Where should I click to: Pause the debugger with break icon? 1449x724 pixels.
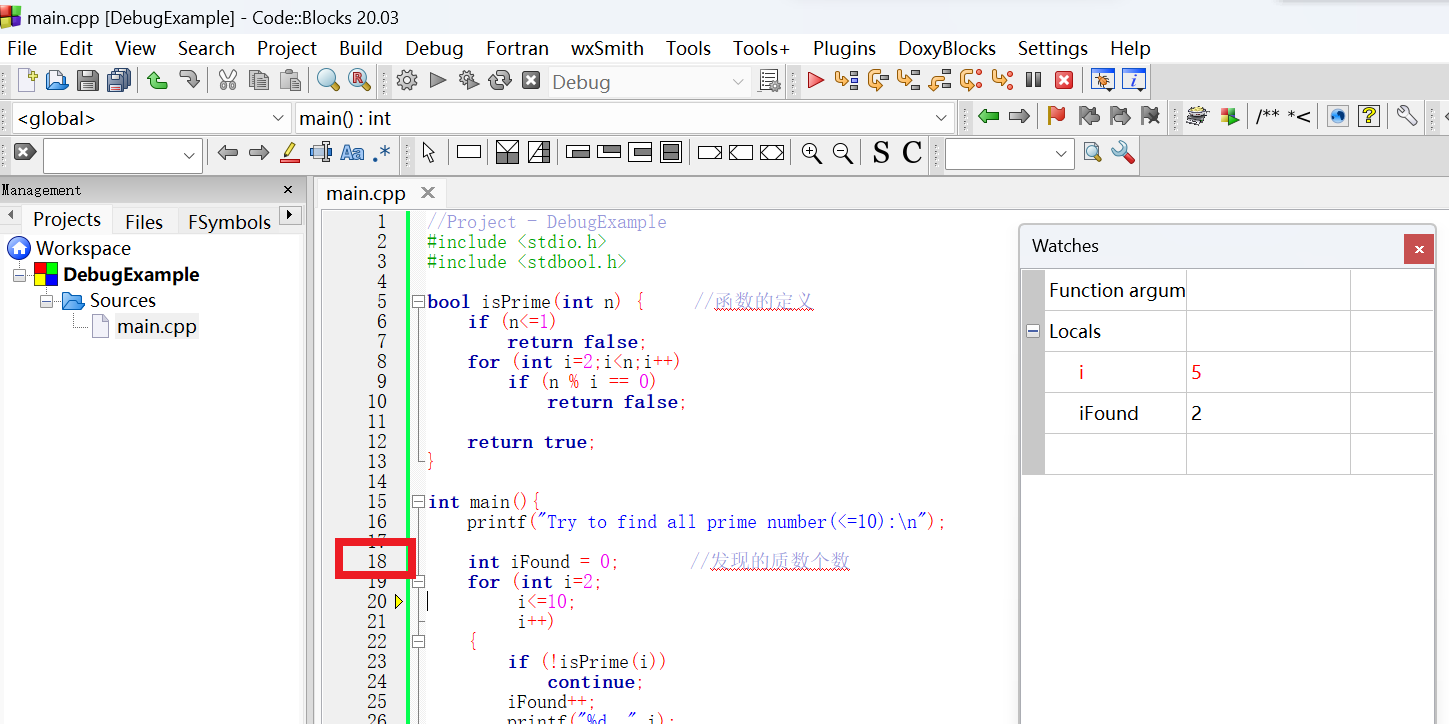[x=1034, y=80]
